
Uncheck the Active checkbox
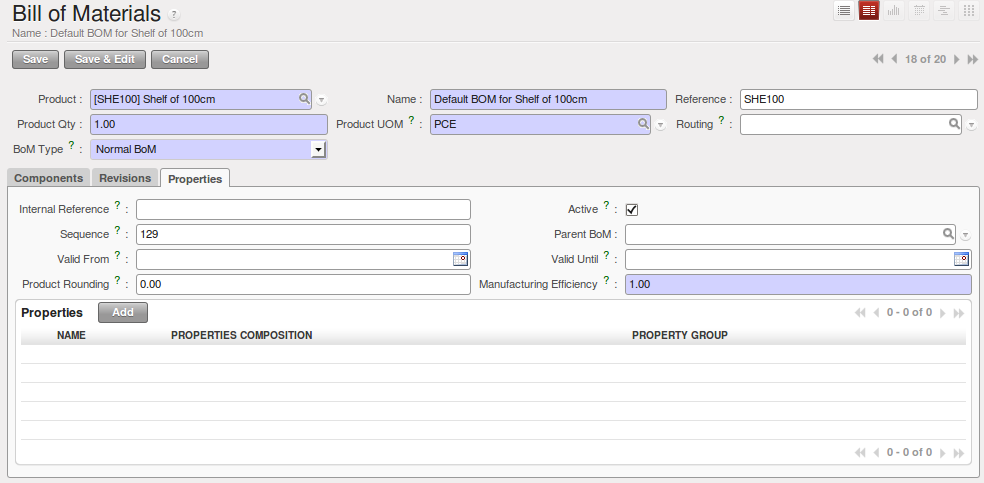(x=632, y=210)
